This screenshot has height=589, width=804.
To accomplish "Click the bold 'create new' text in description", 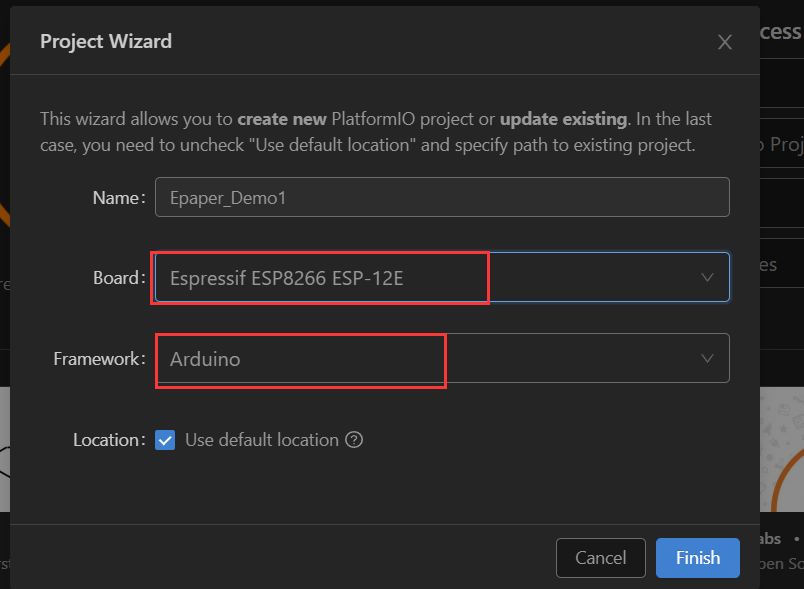I will click(x=282, y=119).
